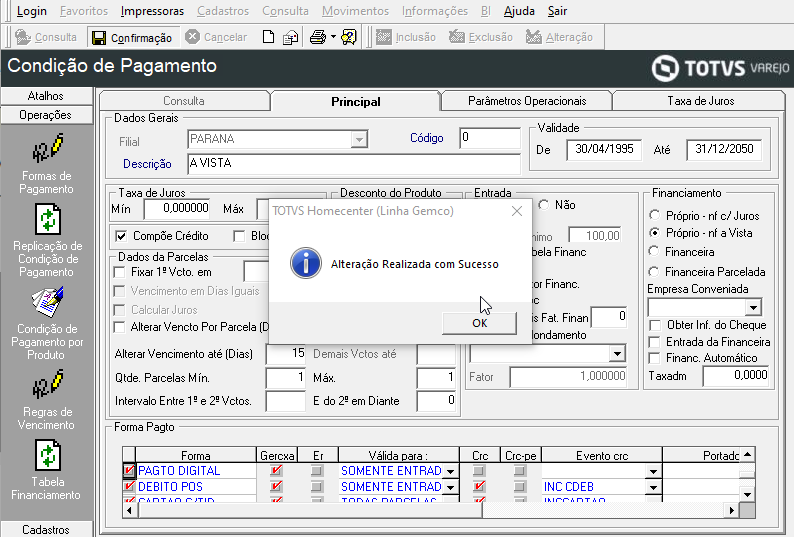This screenshot has height=537, width=794.
Task: Toggle Financ. Automático checkbox
Action: click(x=655, y=358)
